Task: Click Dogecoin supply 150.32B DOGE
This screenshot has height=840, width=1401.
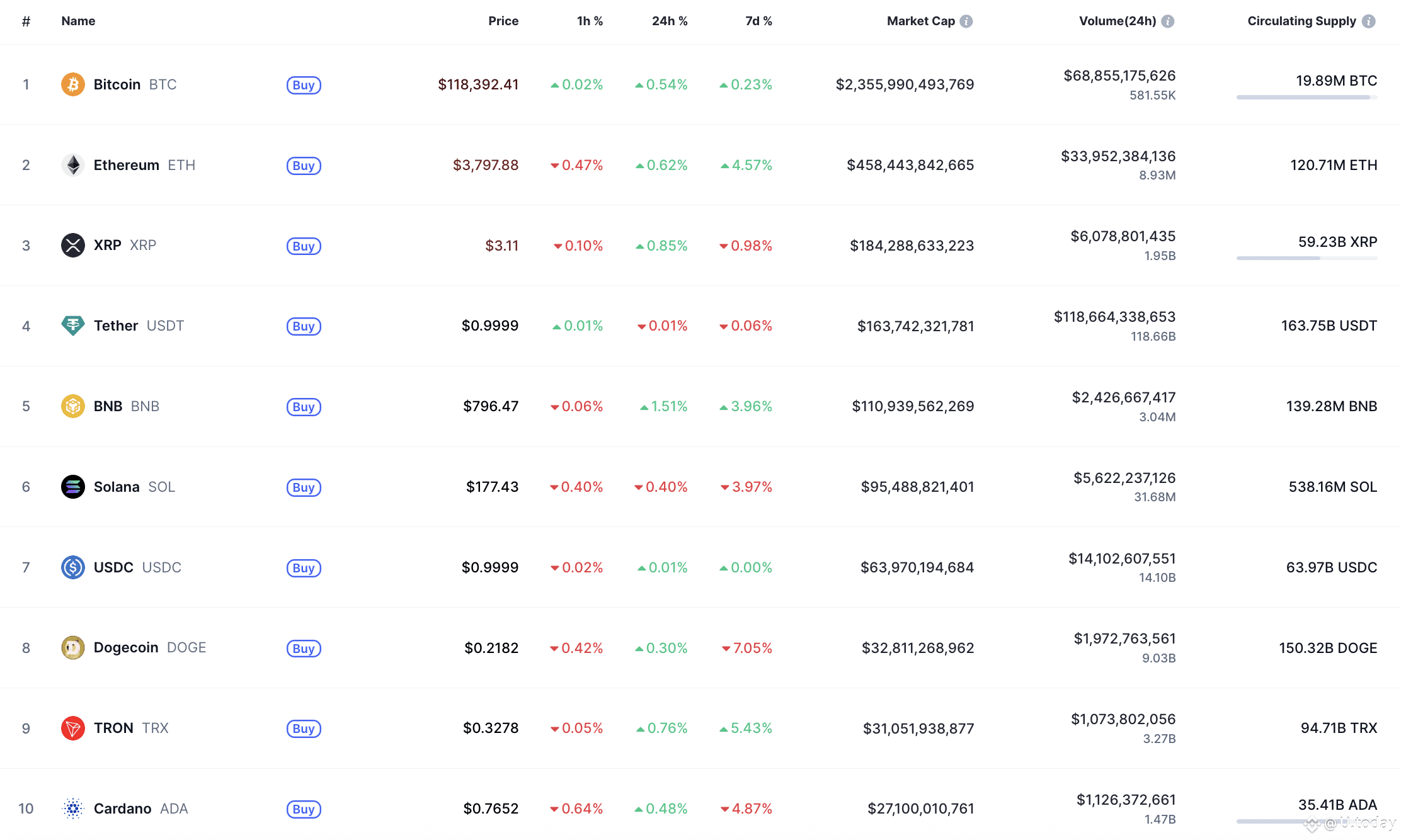Action: click(x=1328, y=648)
